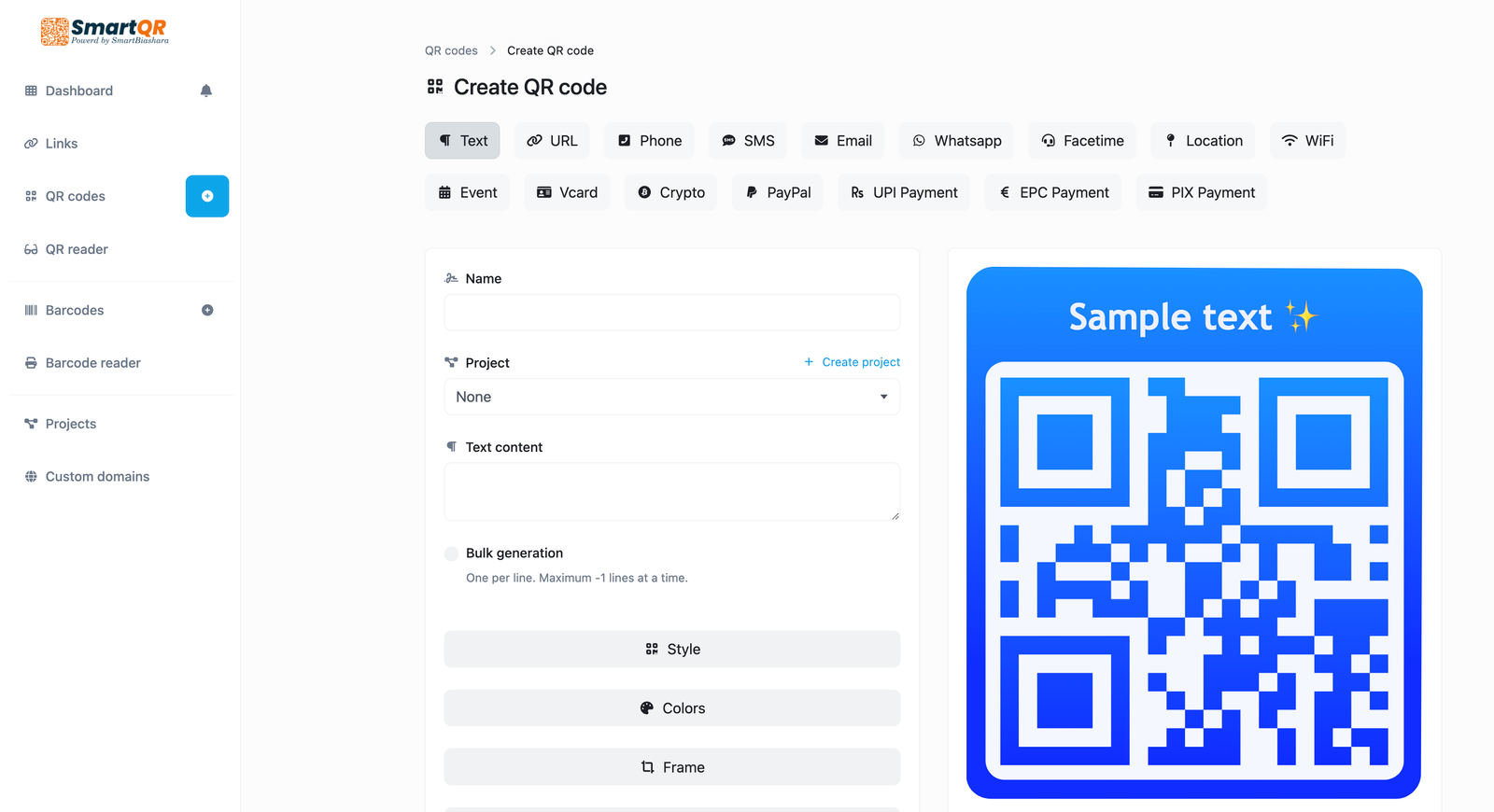Screen dimensions: 1494x812
Task: Click the SmartQR logo
Action: pos(105,31)
